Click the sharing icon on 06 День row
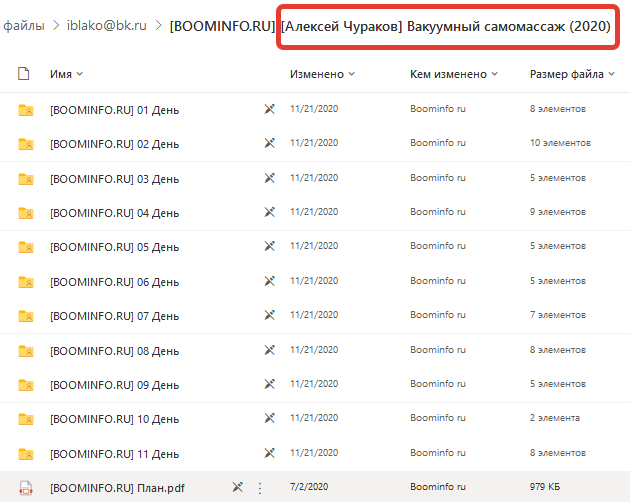The image size is (630, 502). (x=270, y=281)
